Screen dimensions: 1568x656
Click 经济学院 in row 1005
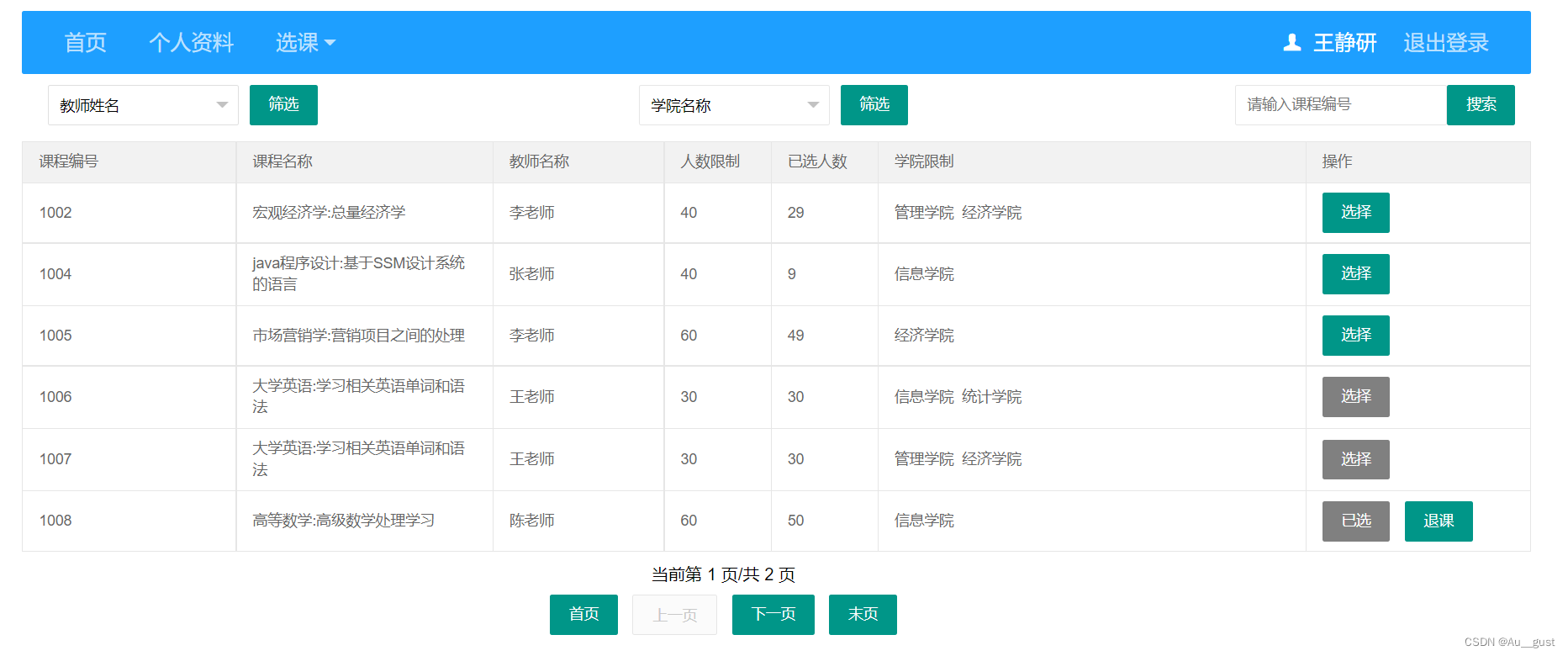924,336
